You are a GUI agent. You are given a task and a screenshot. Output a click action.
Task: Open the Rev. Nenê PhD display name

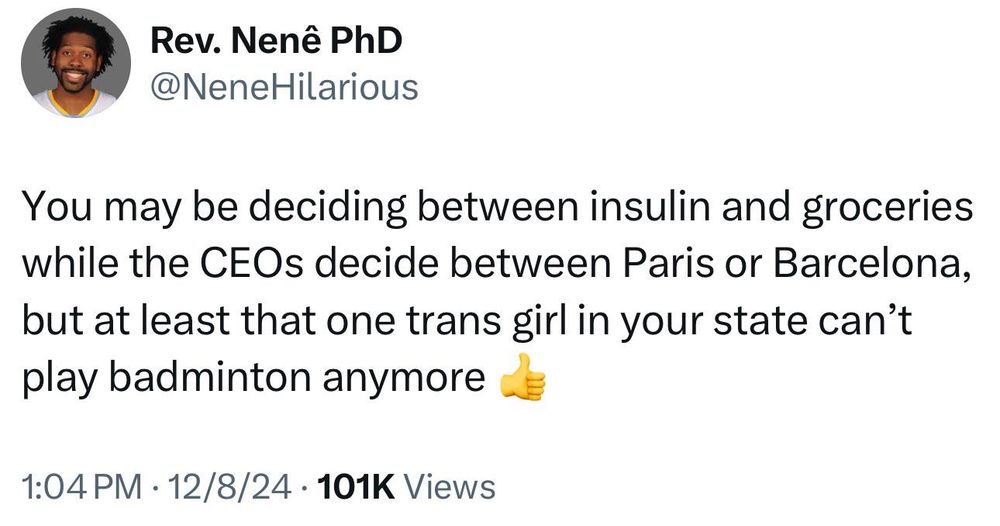(276, 41)
